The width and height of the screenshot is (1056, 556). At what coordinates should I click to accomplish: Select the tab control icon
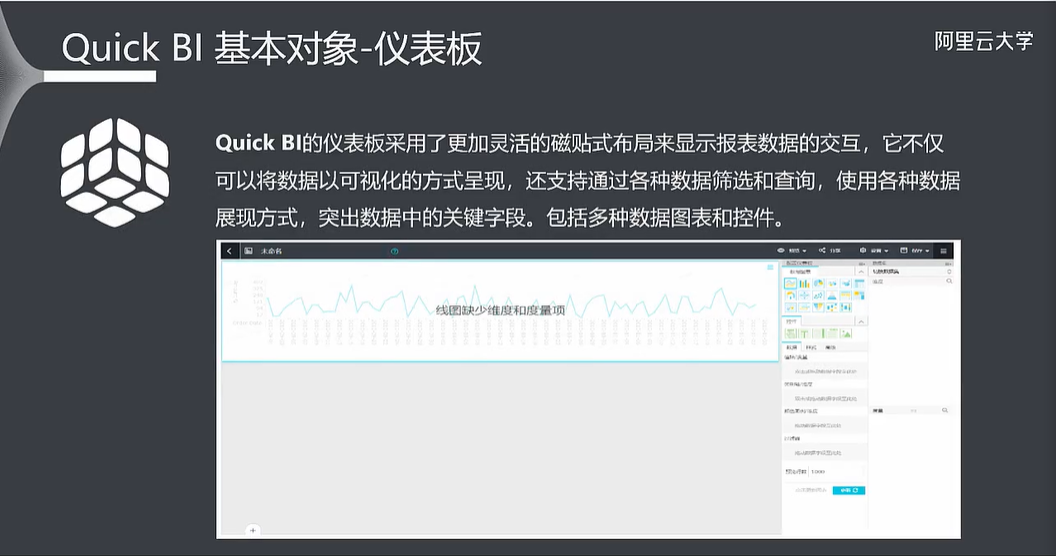(832, 333)
